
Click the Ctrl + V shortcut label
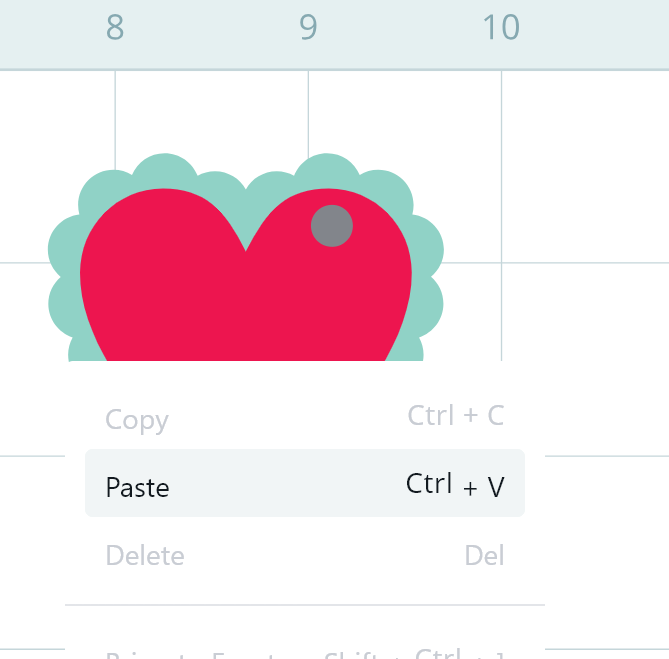[455, 485]
